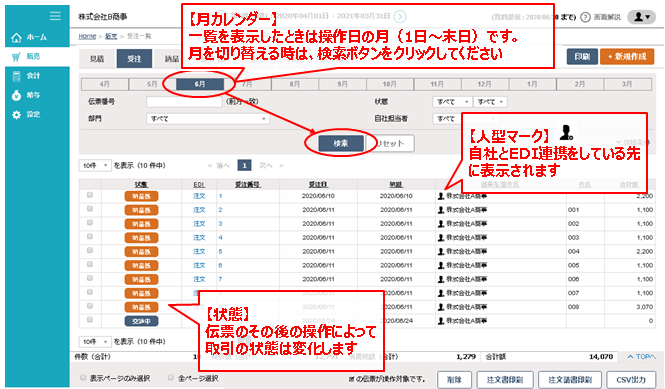Click the 削除 delete button
Image resolution: width=665 pixels, height=389 pixels.
tap(454, 380)
